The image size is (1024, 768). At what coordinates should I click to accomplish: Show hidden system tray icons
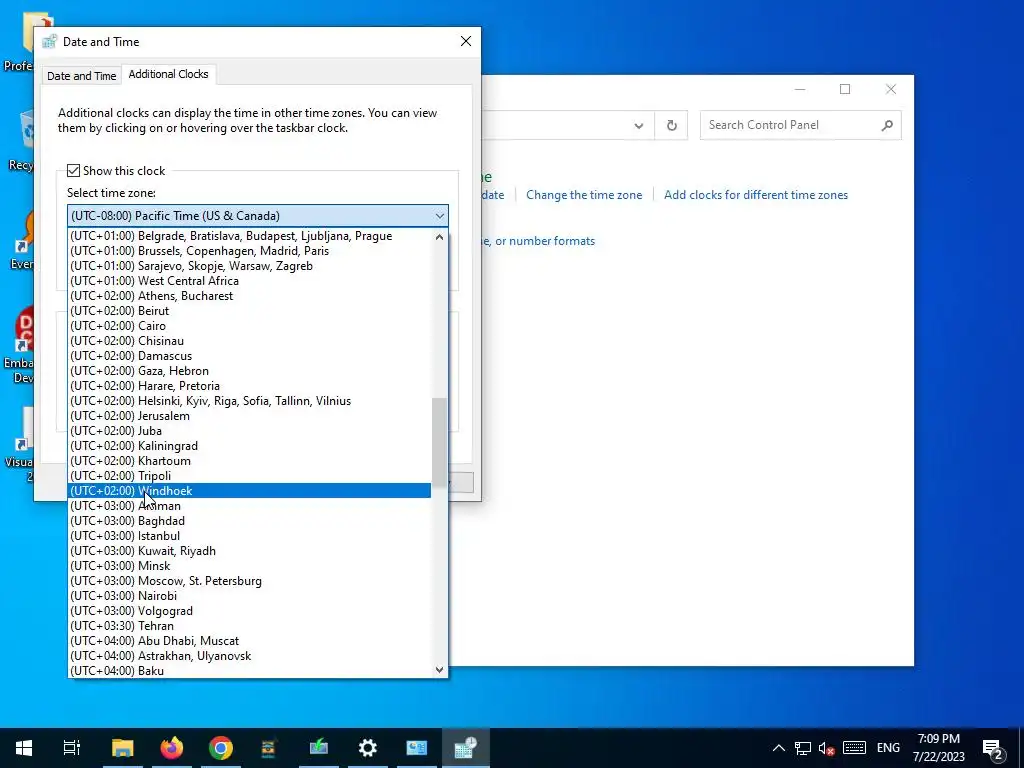point(778,748)
